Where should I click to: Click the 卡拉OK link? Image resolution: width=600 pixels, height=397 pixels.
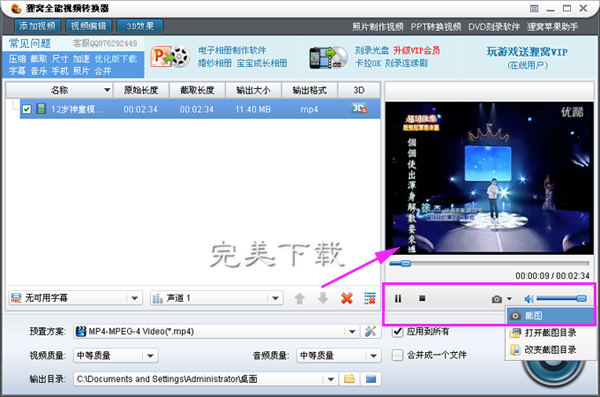(368, 63)
